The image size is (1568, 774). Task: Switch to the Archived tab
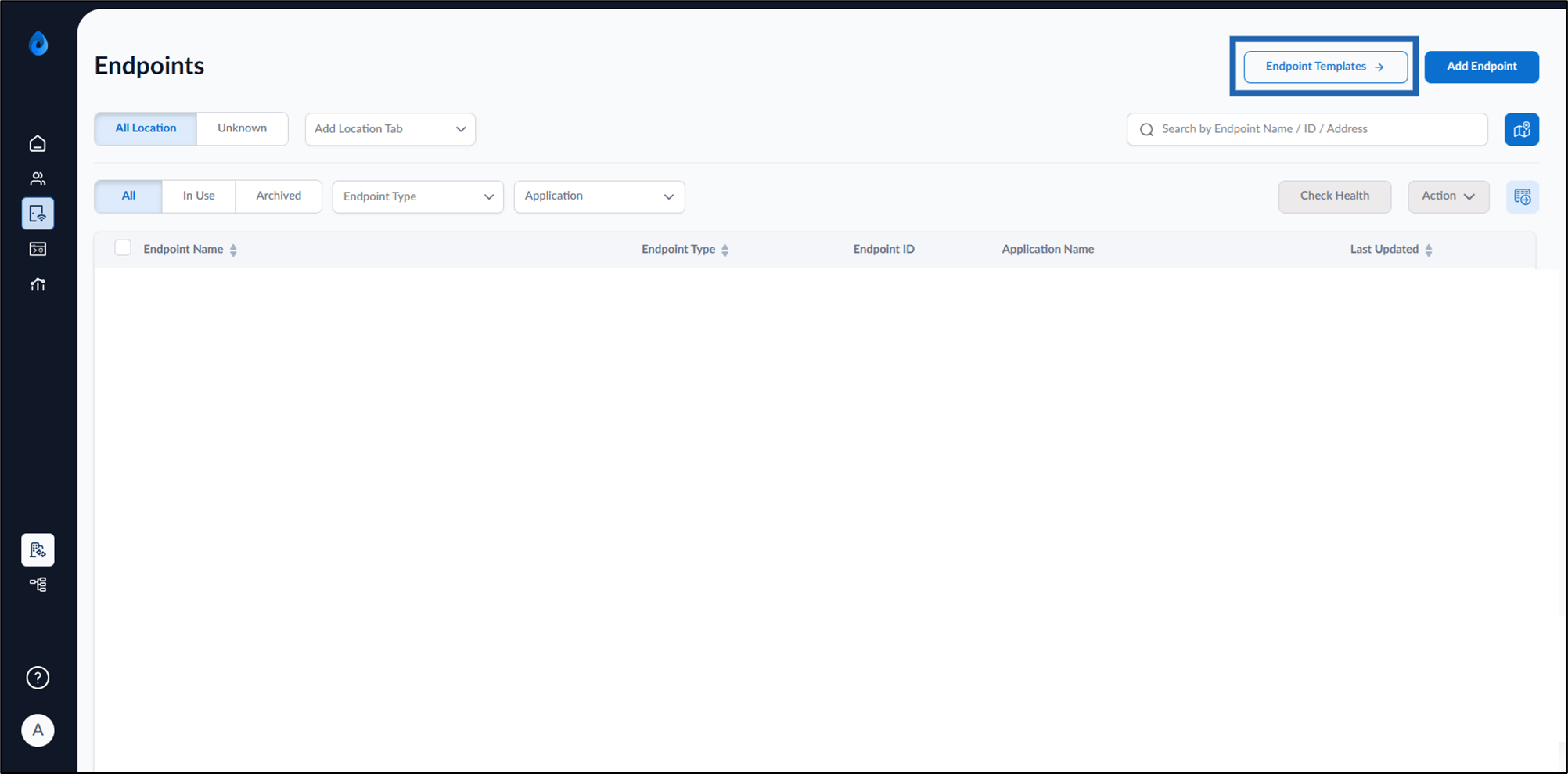pyautogui.click(x=279, y=196)
